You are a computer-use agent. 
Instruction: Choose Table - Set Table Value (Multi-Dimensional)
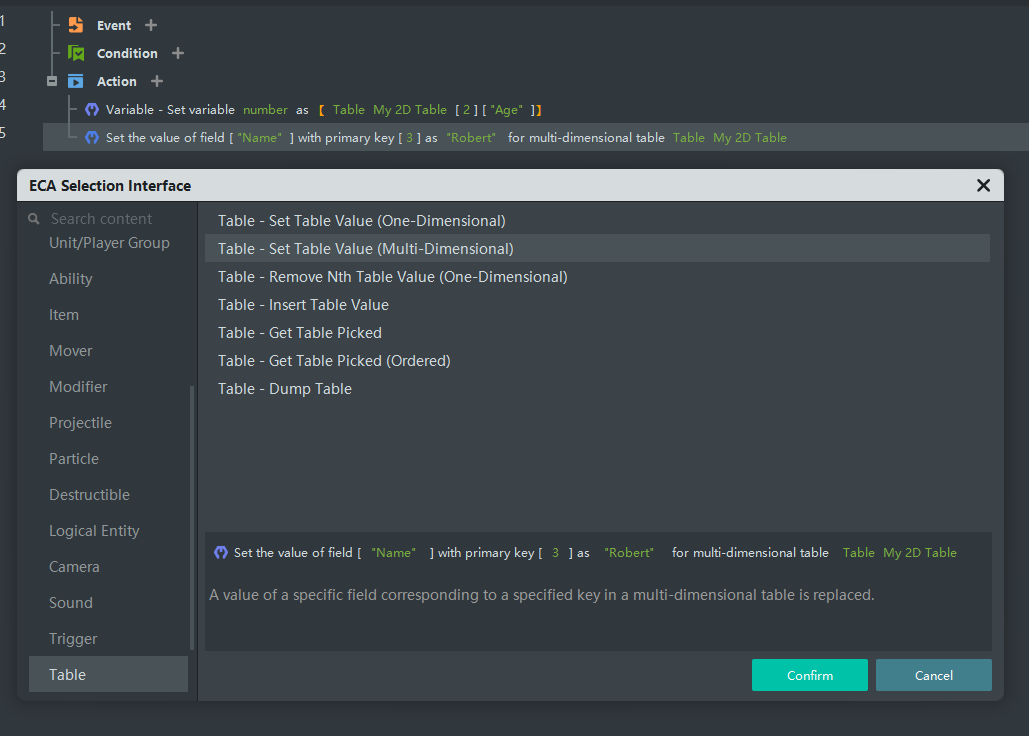pos(597,249)
